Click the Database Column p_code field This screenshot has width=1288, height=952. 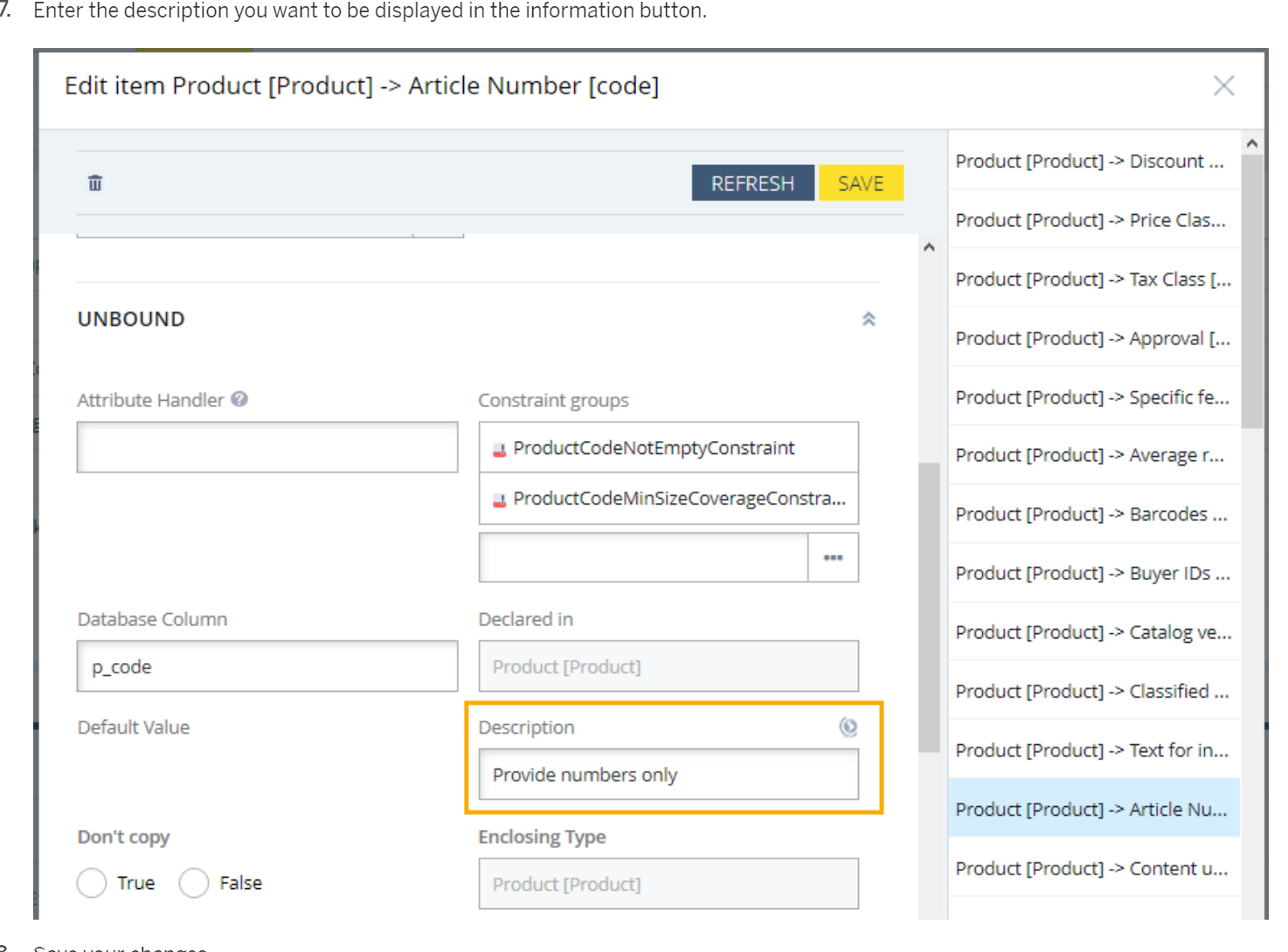coord(267,666)
